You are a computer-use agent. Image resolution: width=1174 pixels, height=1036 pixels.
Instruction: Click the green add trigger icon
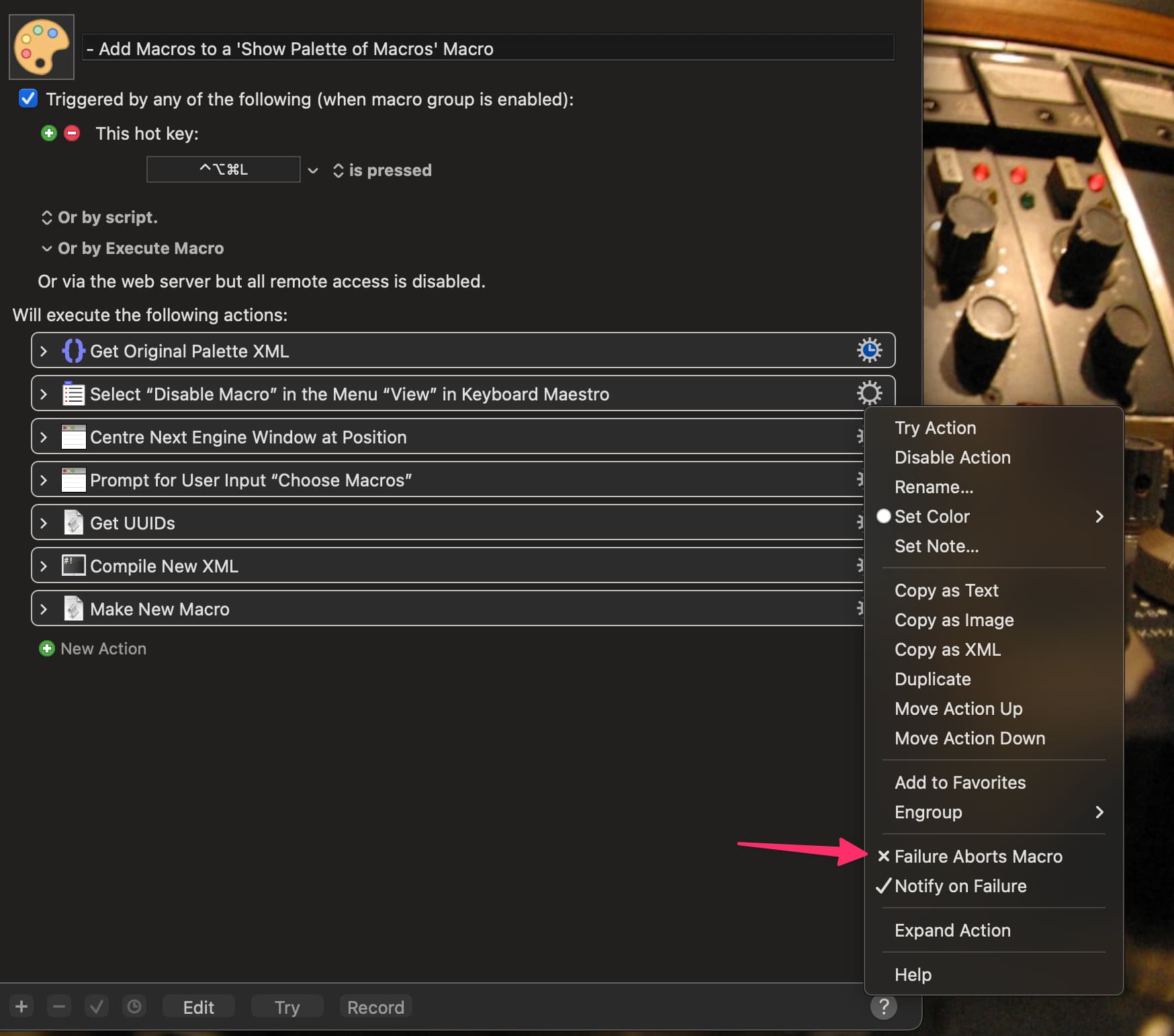48,133
